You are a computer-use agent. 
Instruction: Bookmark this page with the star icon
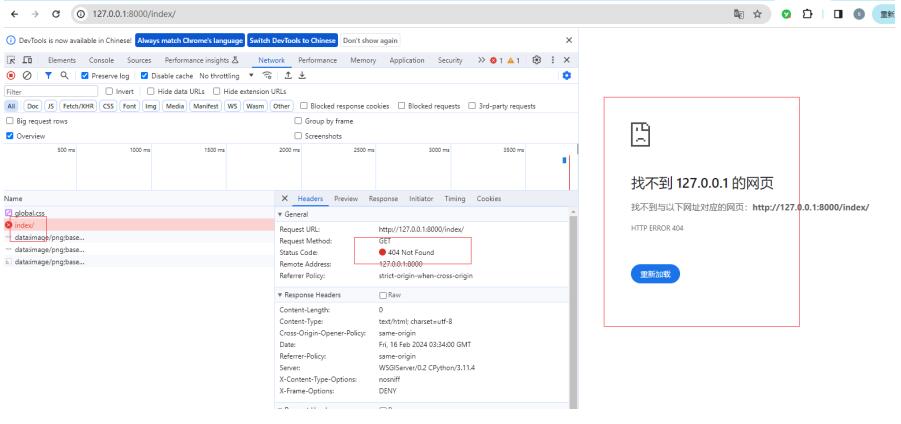click(x=757, y=14)
